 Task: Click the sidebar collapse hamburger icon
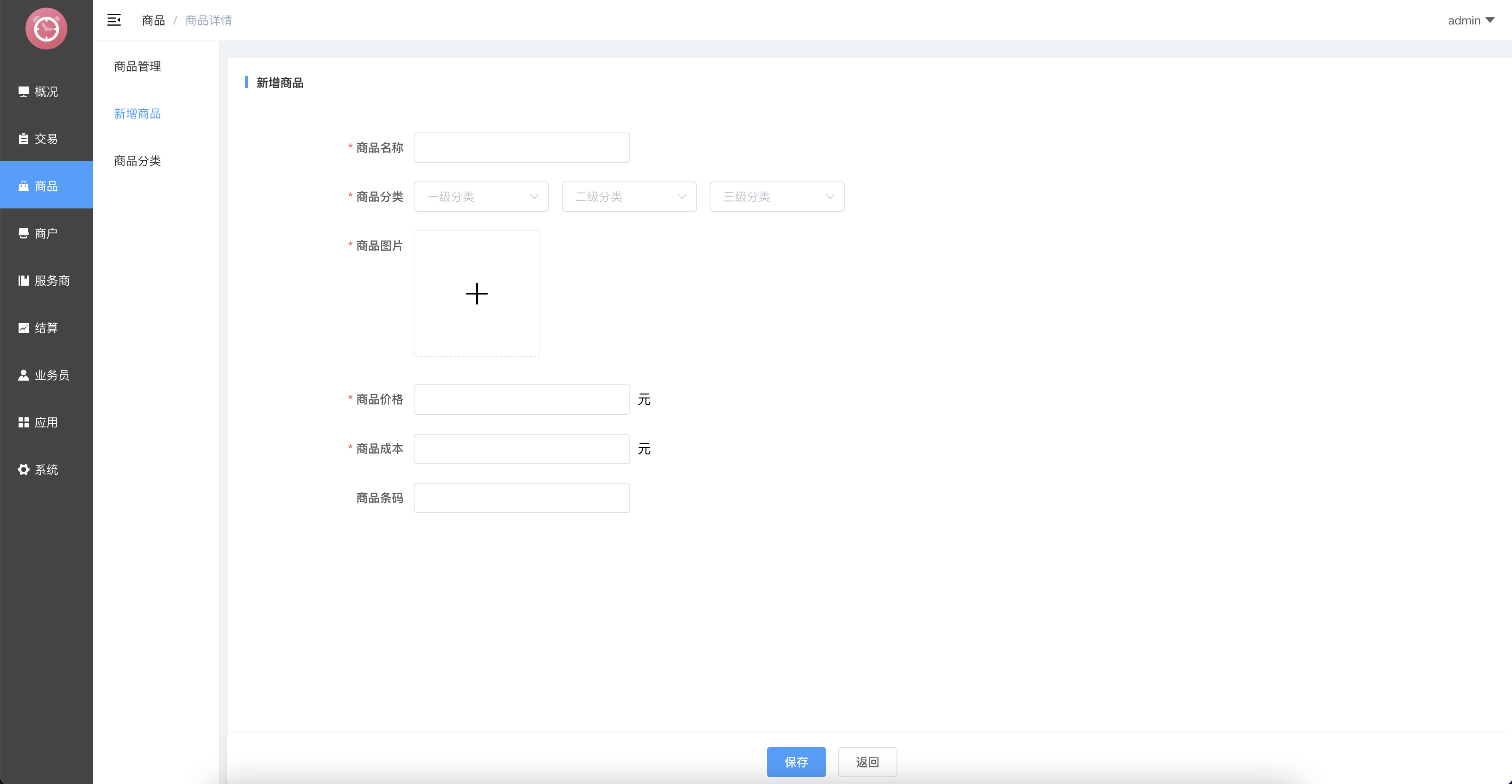point(114,20)
